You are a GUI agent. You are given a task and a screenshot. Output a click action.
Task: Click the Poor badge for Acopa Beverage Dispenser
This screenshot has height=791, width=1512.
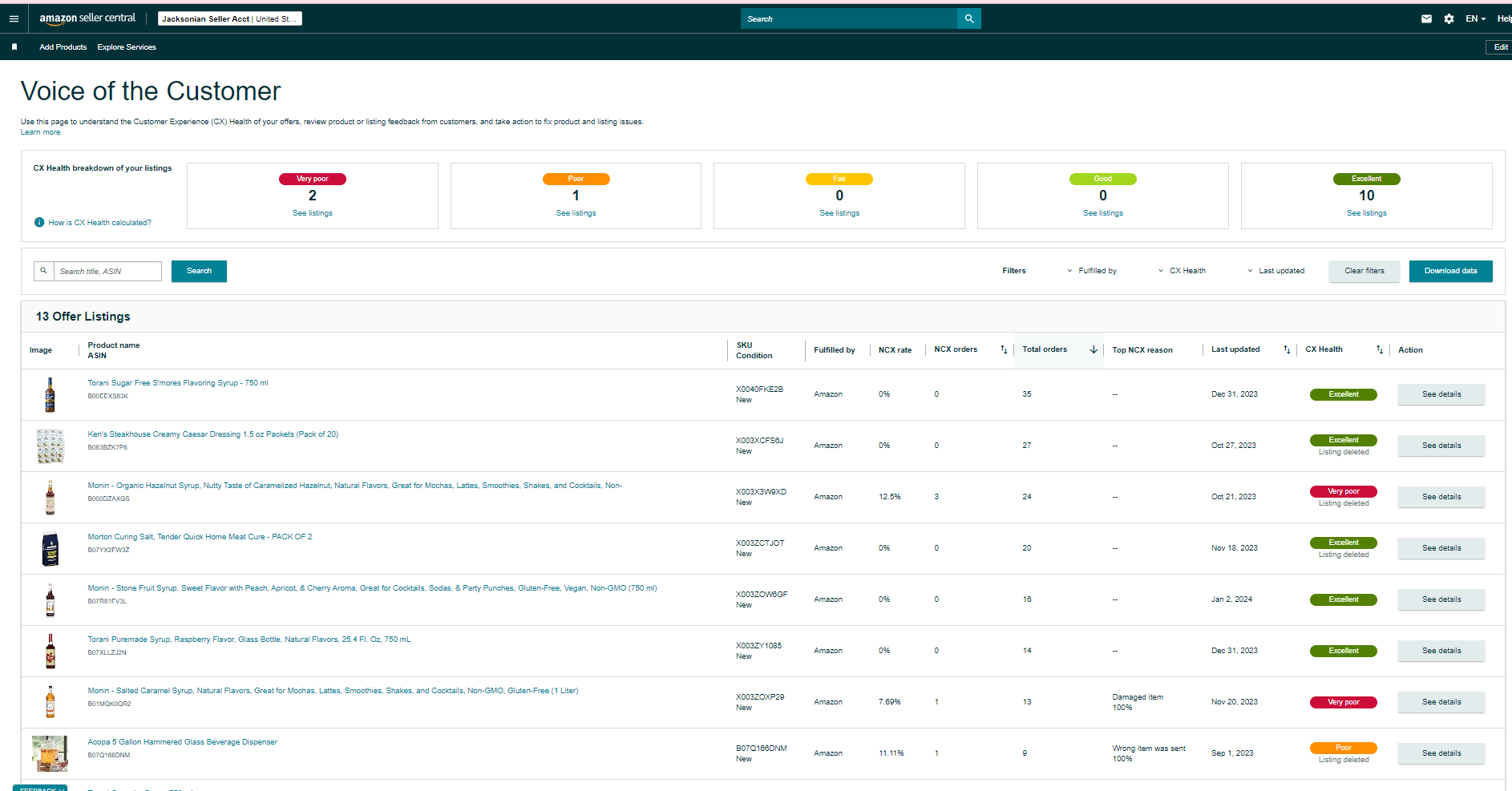[x=1344, y=748]
